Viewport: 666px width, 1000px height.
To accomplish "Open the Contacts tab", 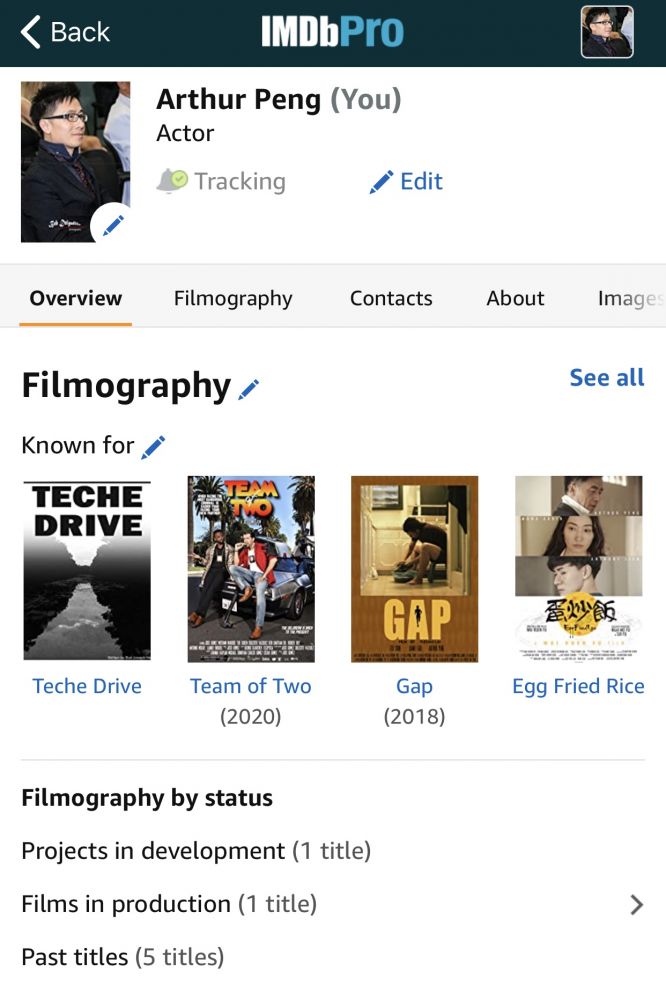I will click(391, 298).
